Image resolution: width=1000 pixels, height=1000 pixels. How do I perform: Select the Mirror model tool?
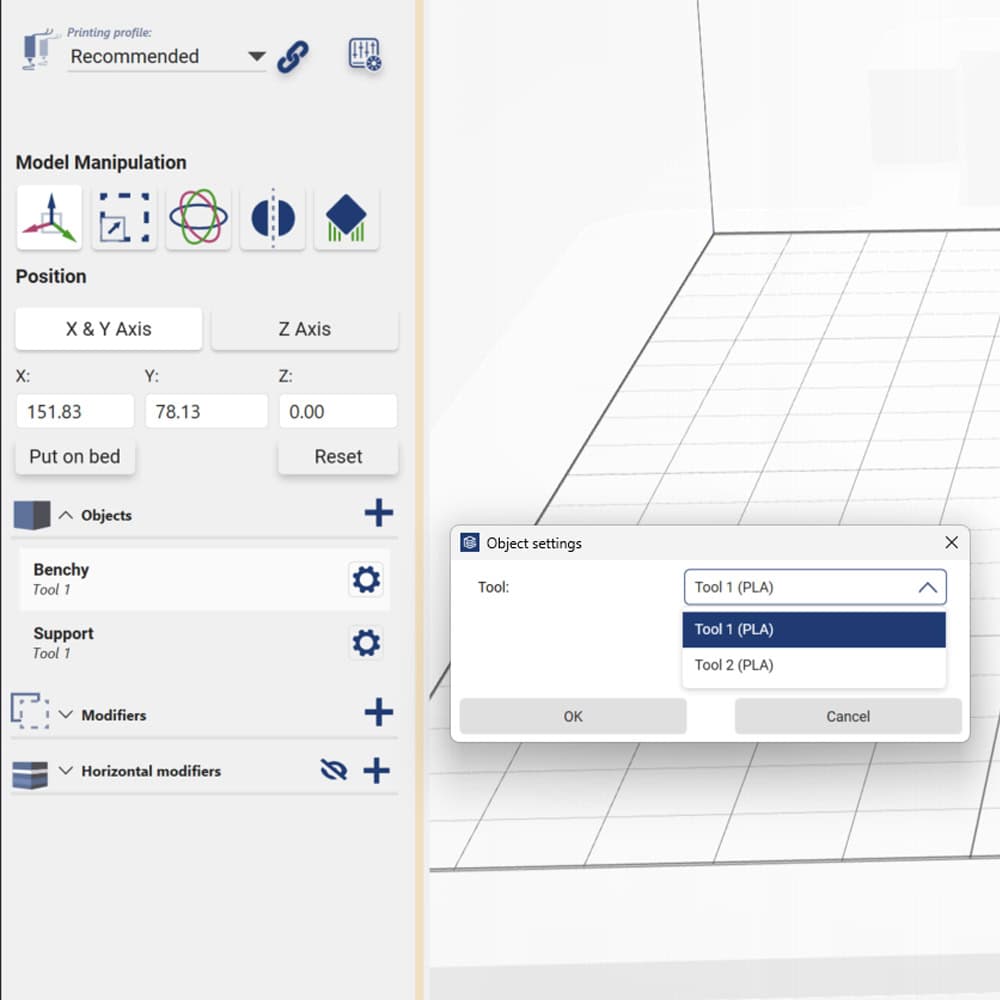[272, 217]
